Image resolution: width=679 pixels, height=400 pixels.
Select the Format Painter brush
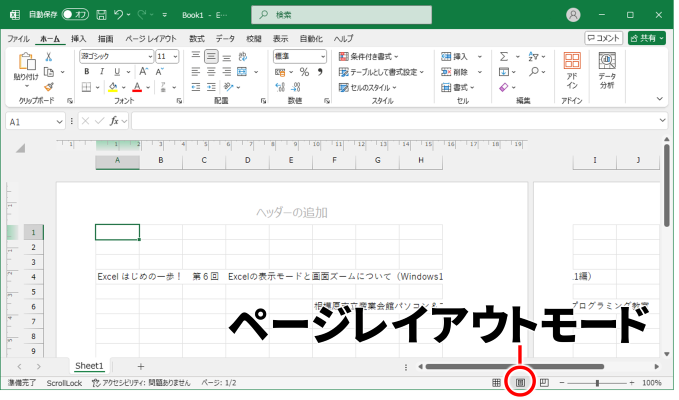coord(49,87)
